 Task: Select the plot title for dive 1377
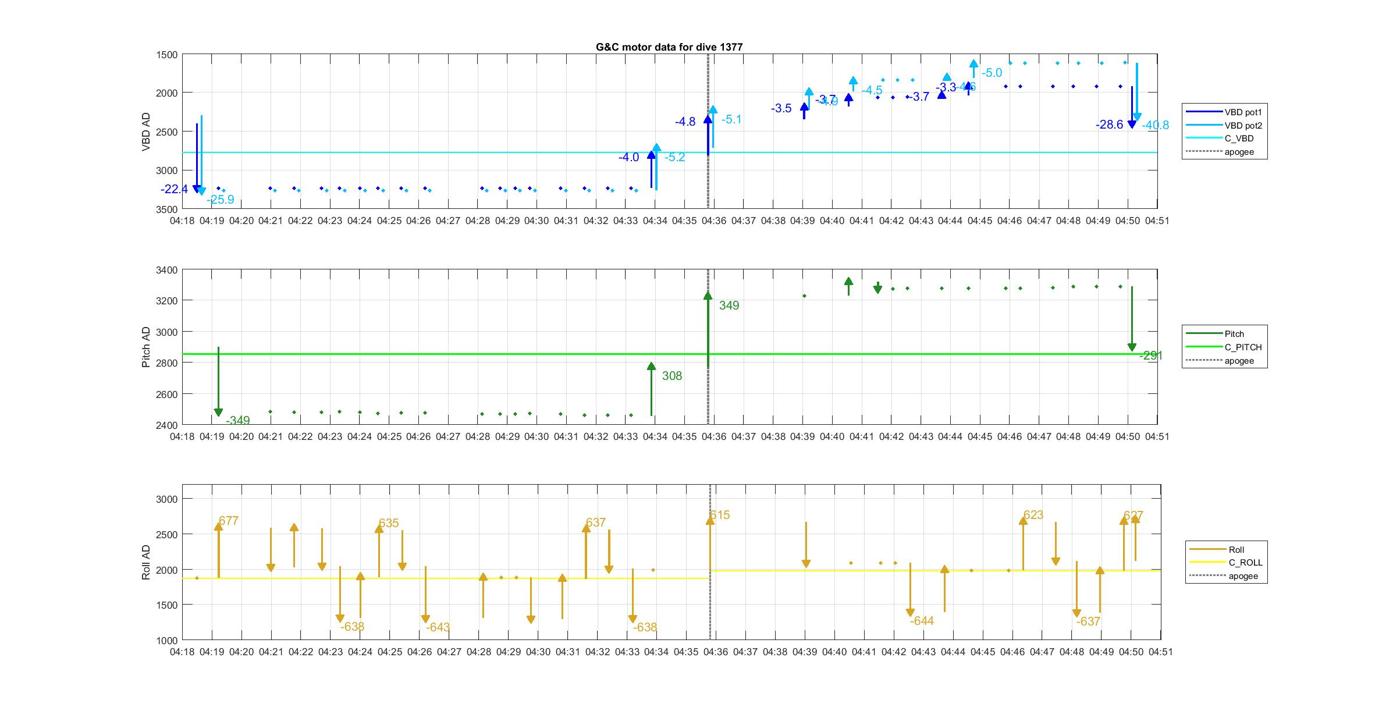click(669, 47)
